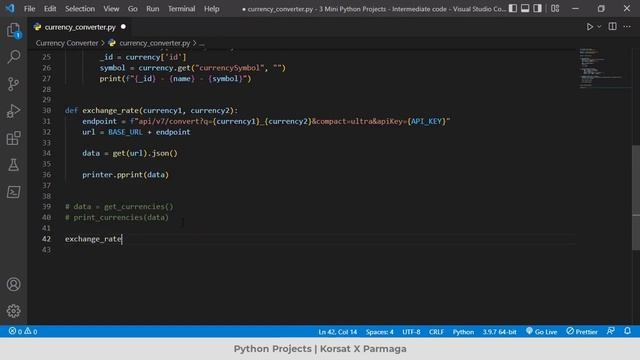Run the Python file with play button
This screenshot has width=640, height=360.
coord(589,27)
